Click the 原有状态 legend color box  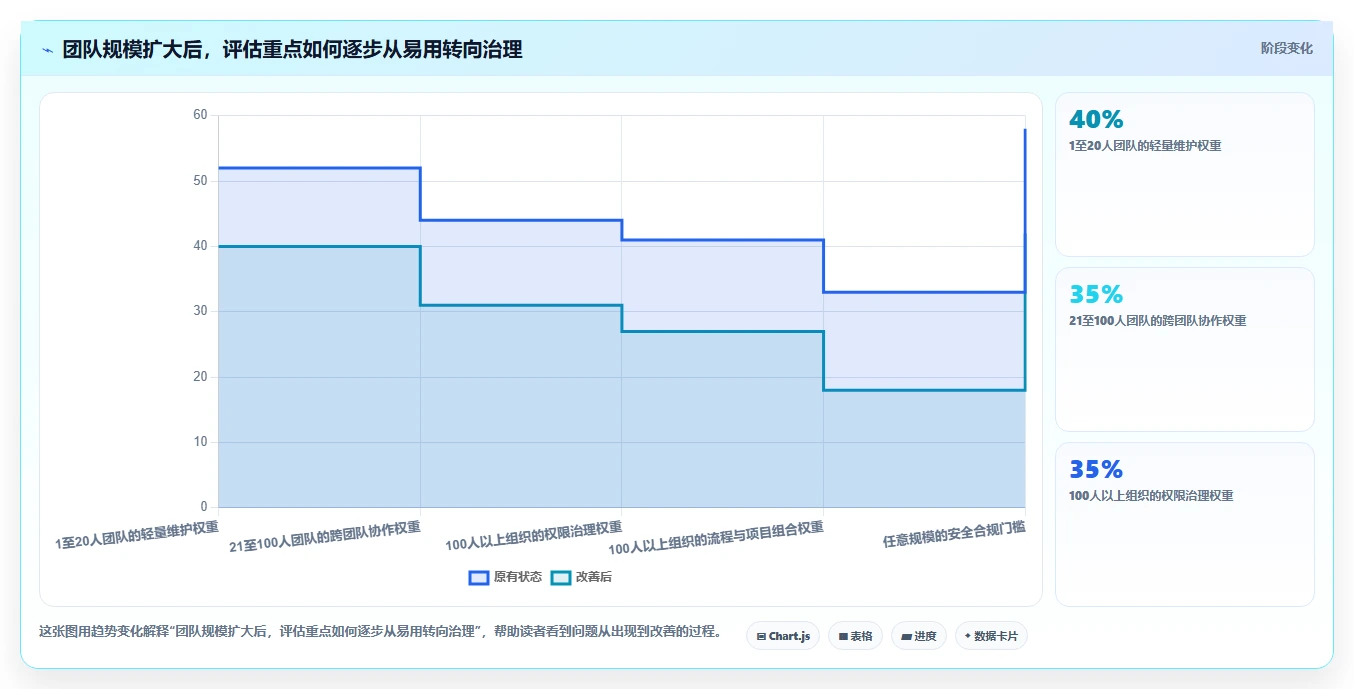pyautogui.click(x=479, y=577)
